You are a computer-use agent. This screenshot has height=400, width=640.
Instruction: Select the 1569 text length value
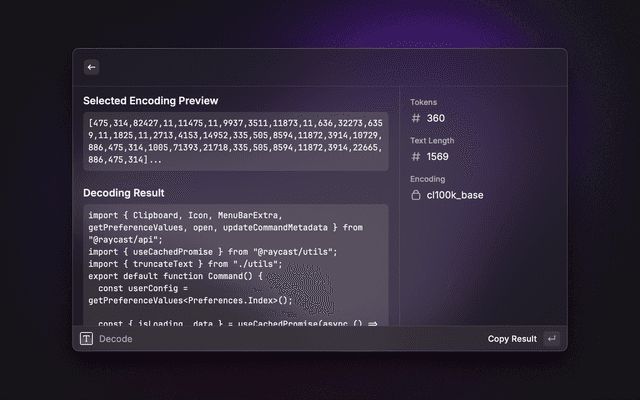[438, 157]
